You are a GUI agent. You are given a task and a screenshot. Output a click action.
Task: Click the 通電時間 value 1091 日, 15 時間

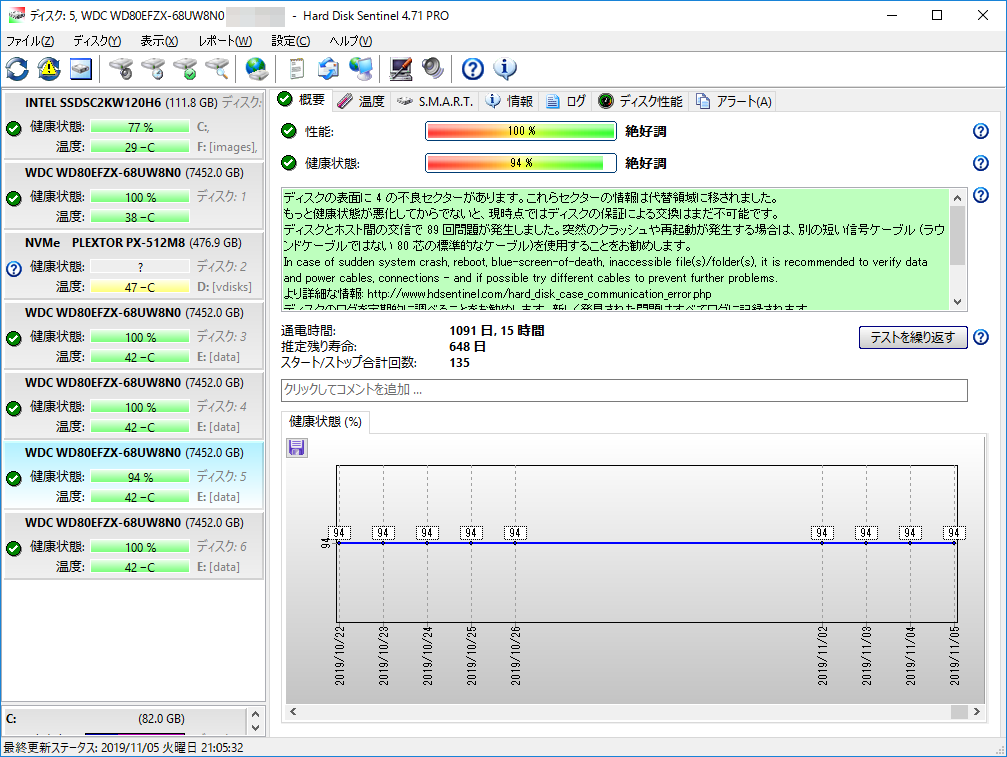tap(496, 331)
